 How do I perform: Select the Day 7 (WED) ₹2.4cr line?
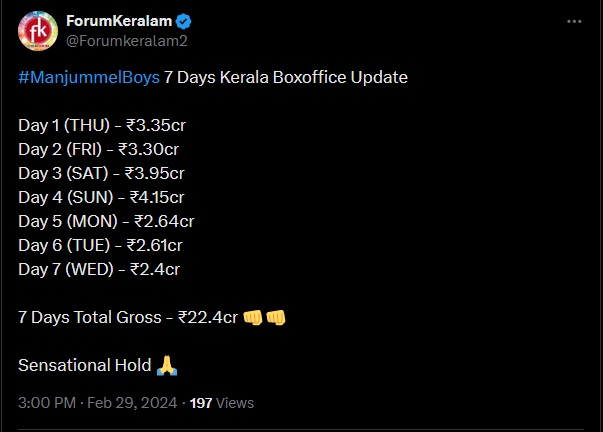(x=99, y=269)
